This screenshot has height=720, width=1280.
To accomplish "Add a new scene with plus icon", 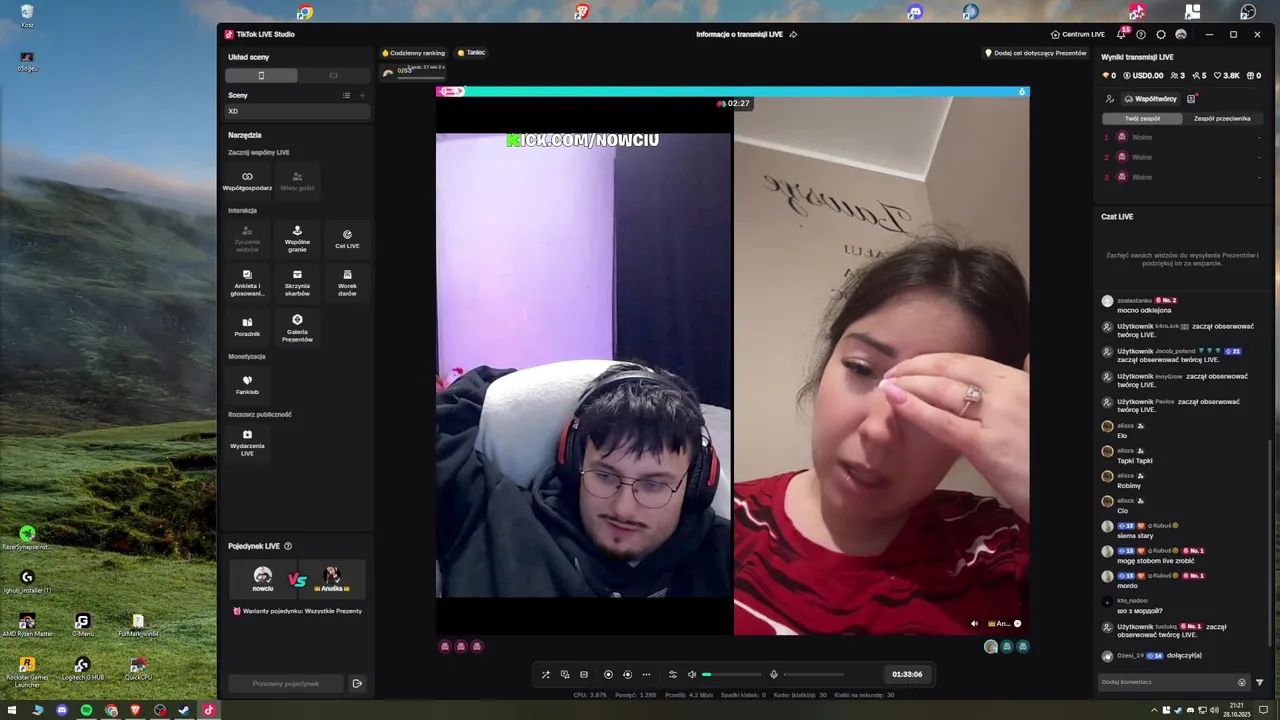I will (362, 95).
